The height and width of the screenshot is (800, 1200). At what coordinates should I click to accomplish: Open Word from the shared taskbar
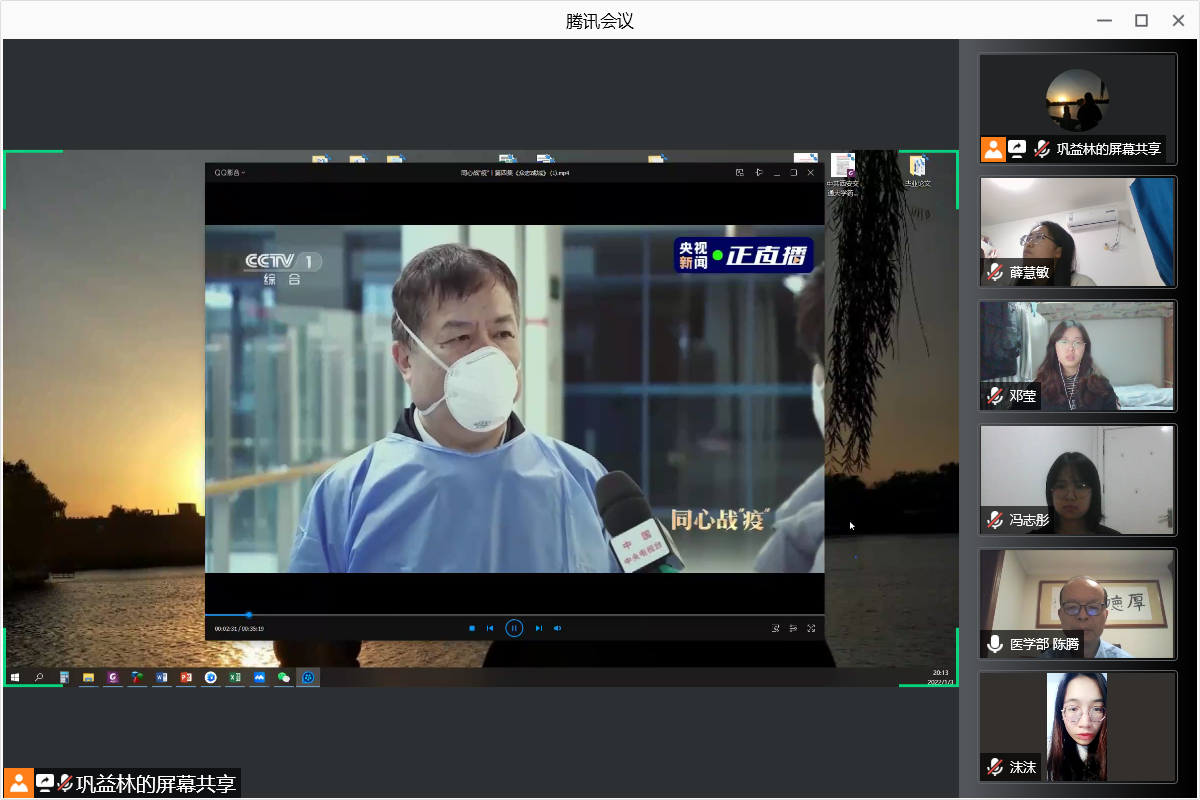coord(161,677)
